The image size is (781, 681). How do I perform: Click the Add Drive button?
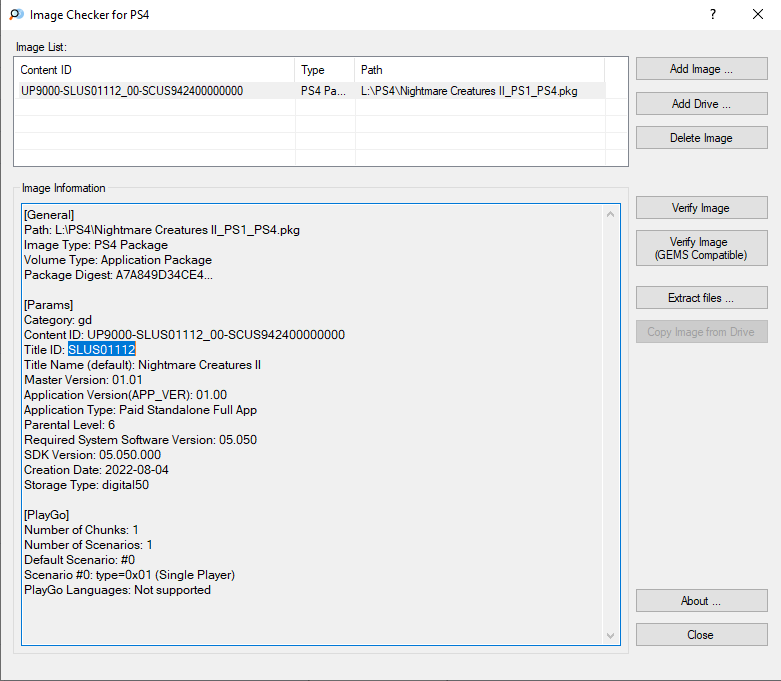click(701, 104)
